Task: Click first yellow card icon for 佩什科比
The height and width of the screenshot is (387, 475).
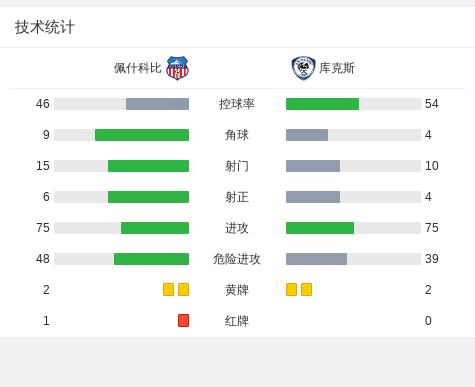Action: click(168, 290)
